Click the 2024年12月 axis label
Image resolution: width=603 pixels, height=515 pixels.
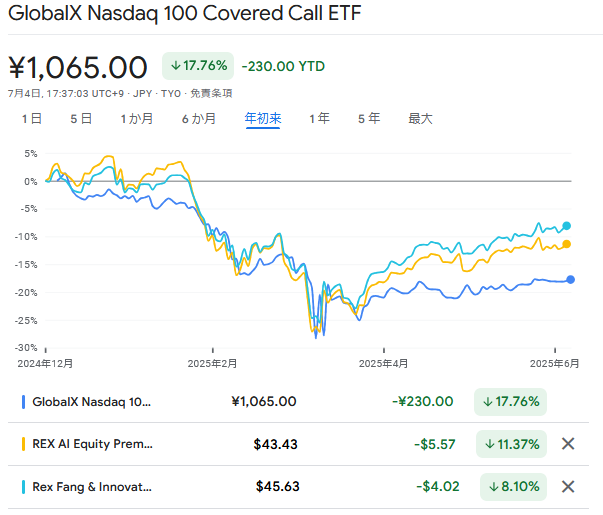click(x=45, y=363)
